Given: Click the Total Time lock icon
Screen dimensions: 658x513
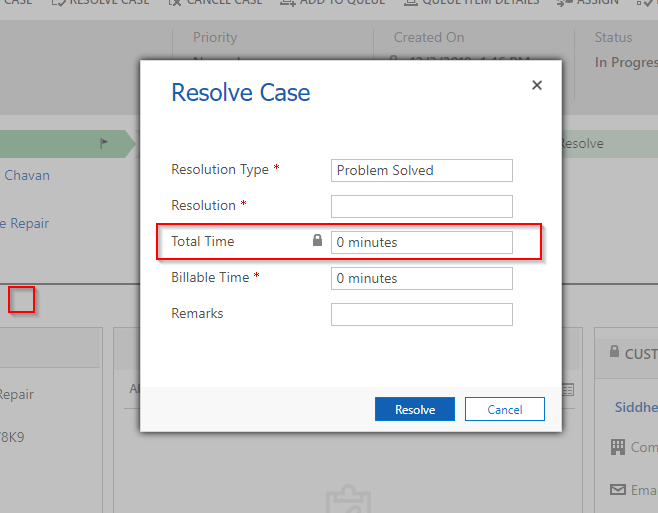Looking at the screenshot, I should click(x=317, y=240).
